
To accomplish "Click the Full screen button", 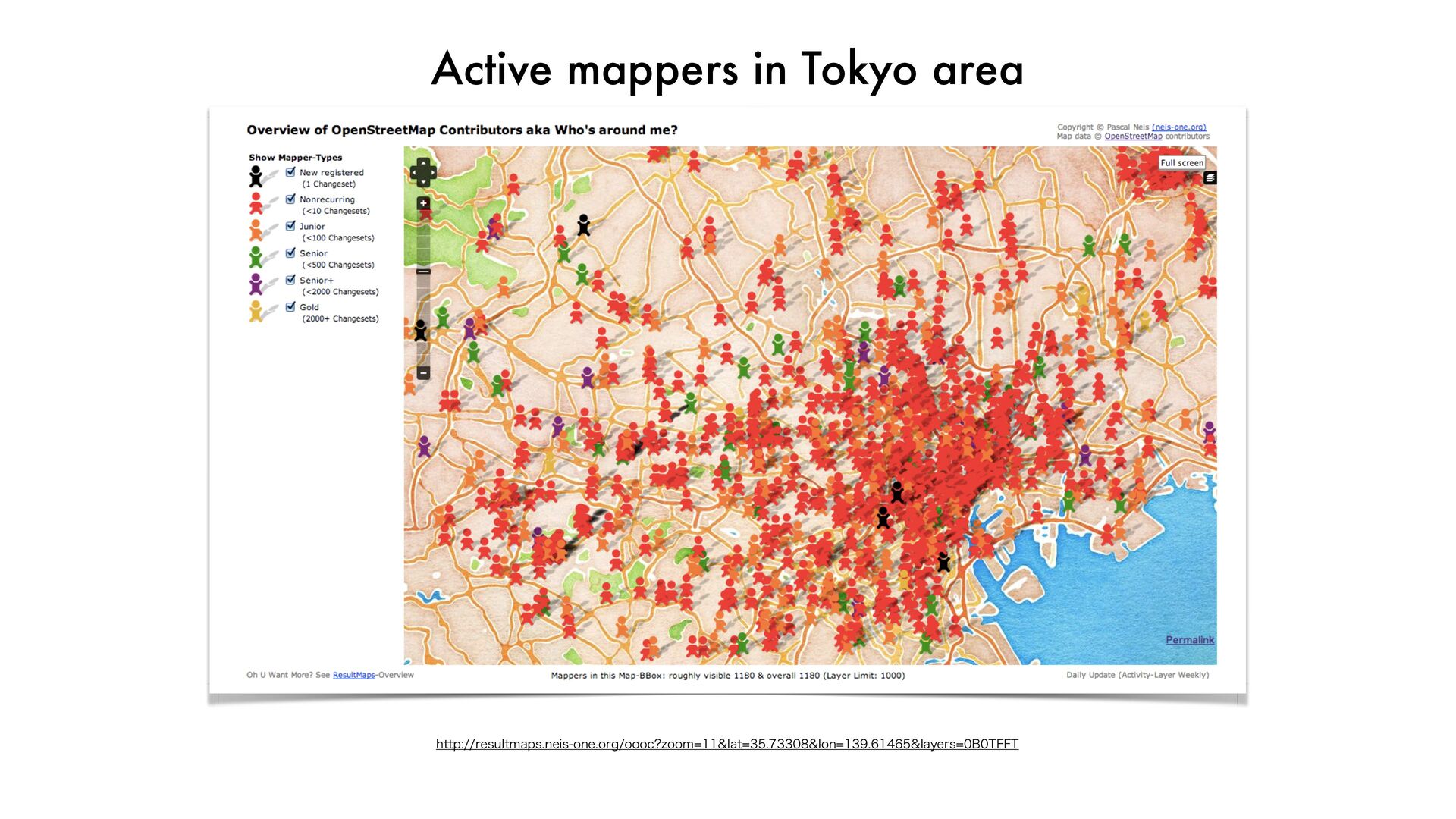I will (x=1181, y=162).
